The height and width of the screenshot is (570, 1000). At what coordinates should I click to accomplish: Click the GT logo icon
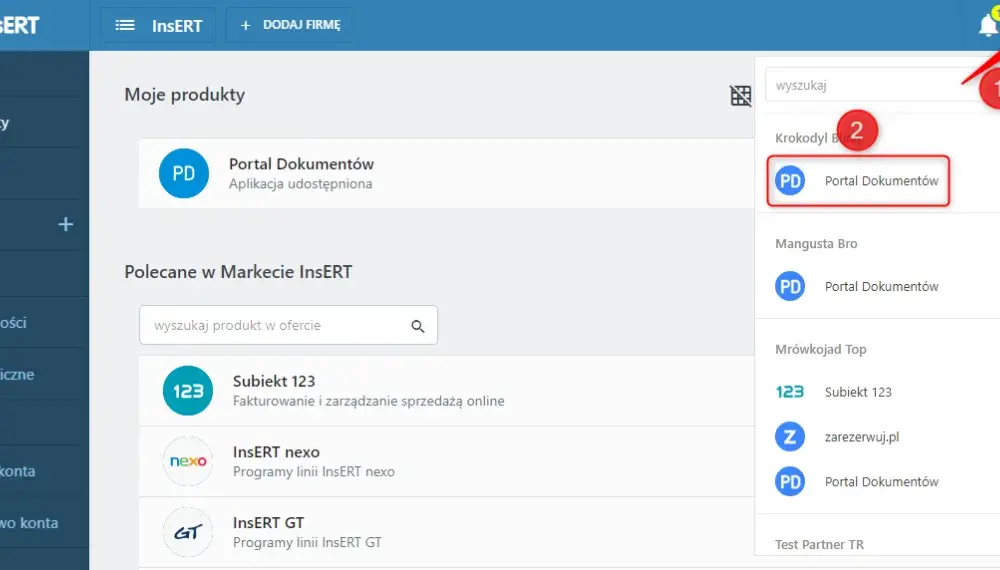coord(188,532)
